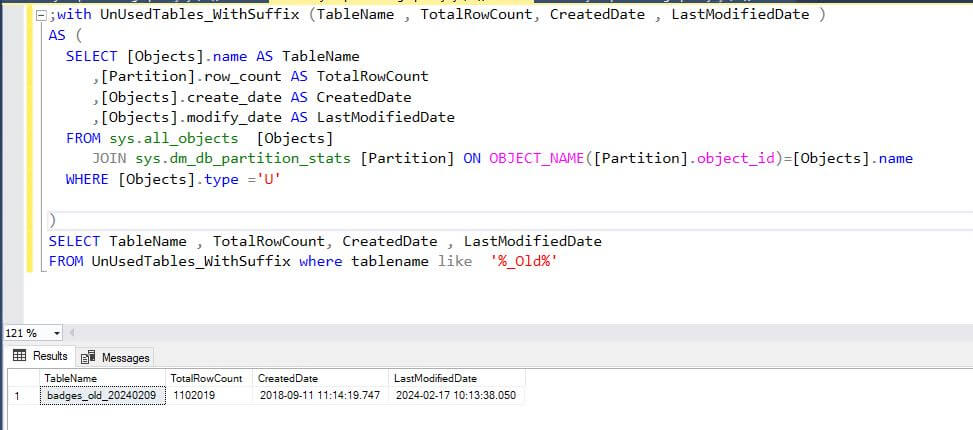The image size is (973, 430).
Task: Click create_date in the query editor
Action: coord(235,97)
